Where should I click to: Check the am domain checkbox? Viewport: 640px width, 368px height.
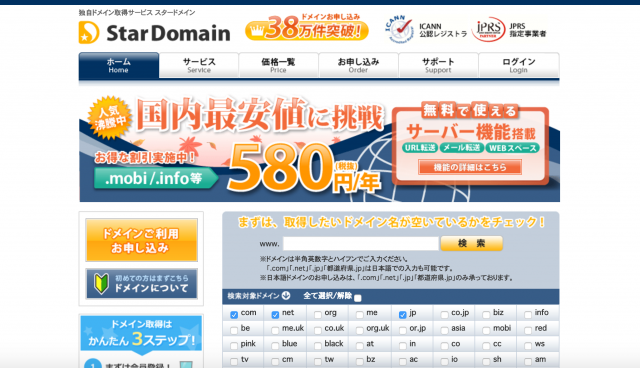[528, 361]
